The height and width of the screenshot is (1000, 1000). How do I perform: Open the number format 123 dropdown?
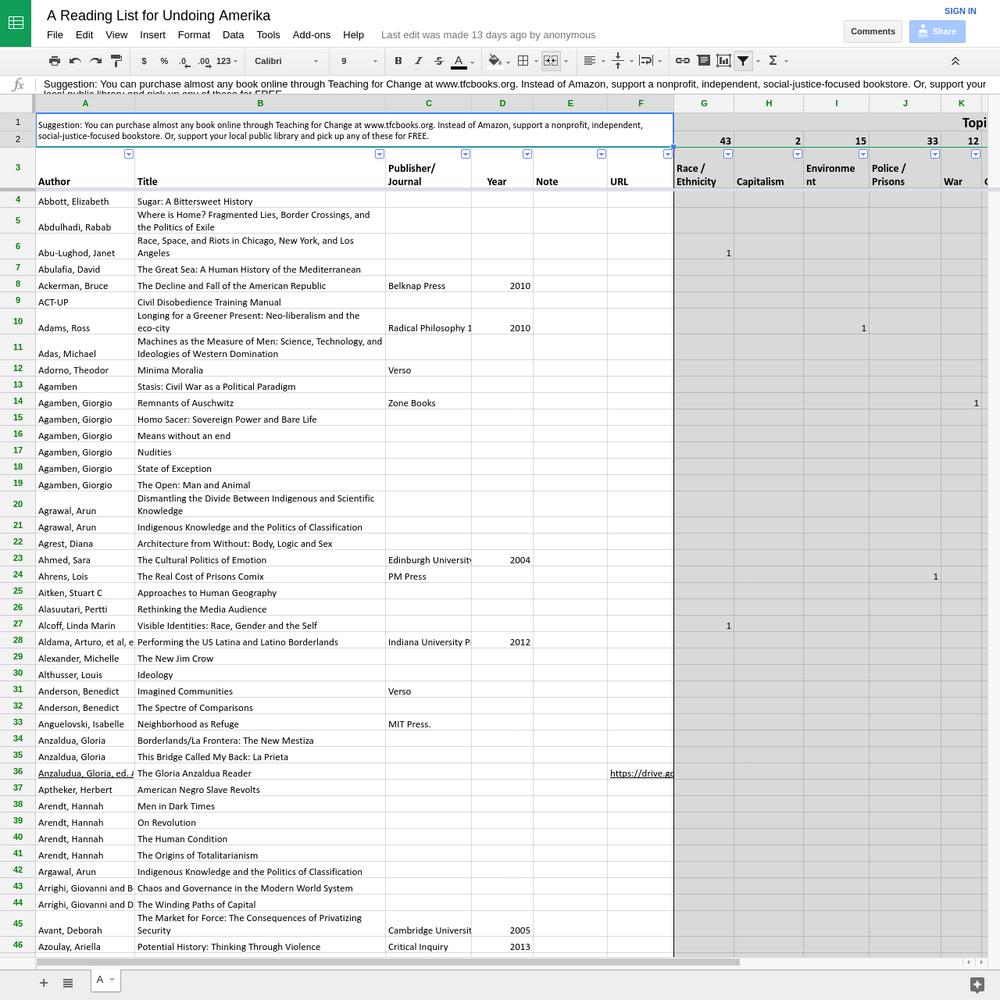pyautogui.click(x=226, y=61)
